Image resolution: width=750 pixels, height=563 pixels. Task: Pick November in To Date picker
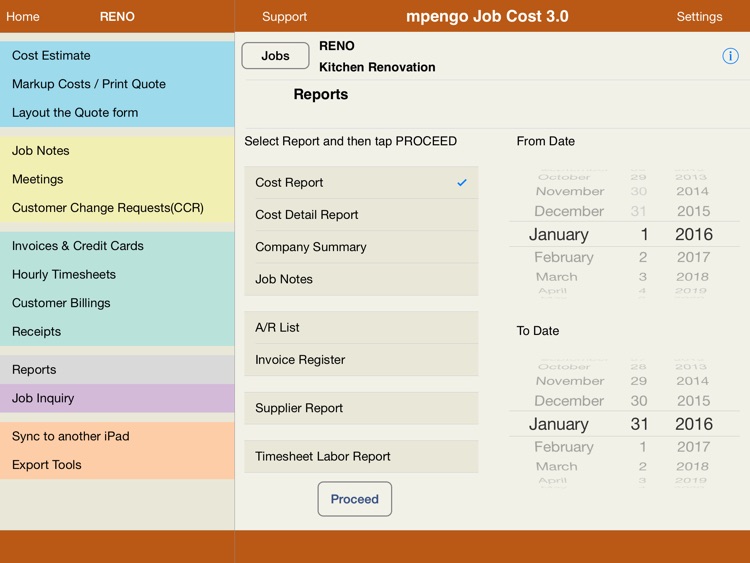click(x=570, y=381)
